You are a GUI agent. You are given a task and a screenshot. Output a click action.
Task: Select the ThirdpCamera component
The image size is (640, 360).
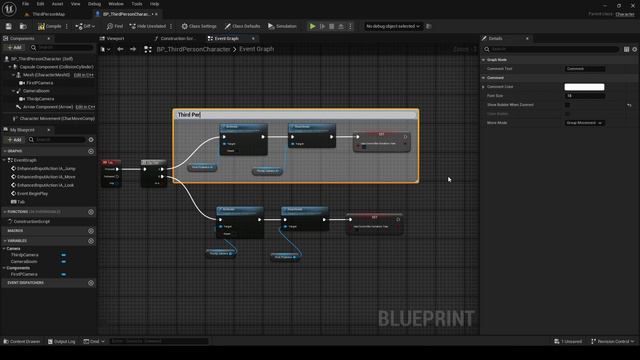click(40, 99)
